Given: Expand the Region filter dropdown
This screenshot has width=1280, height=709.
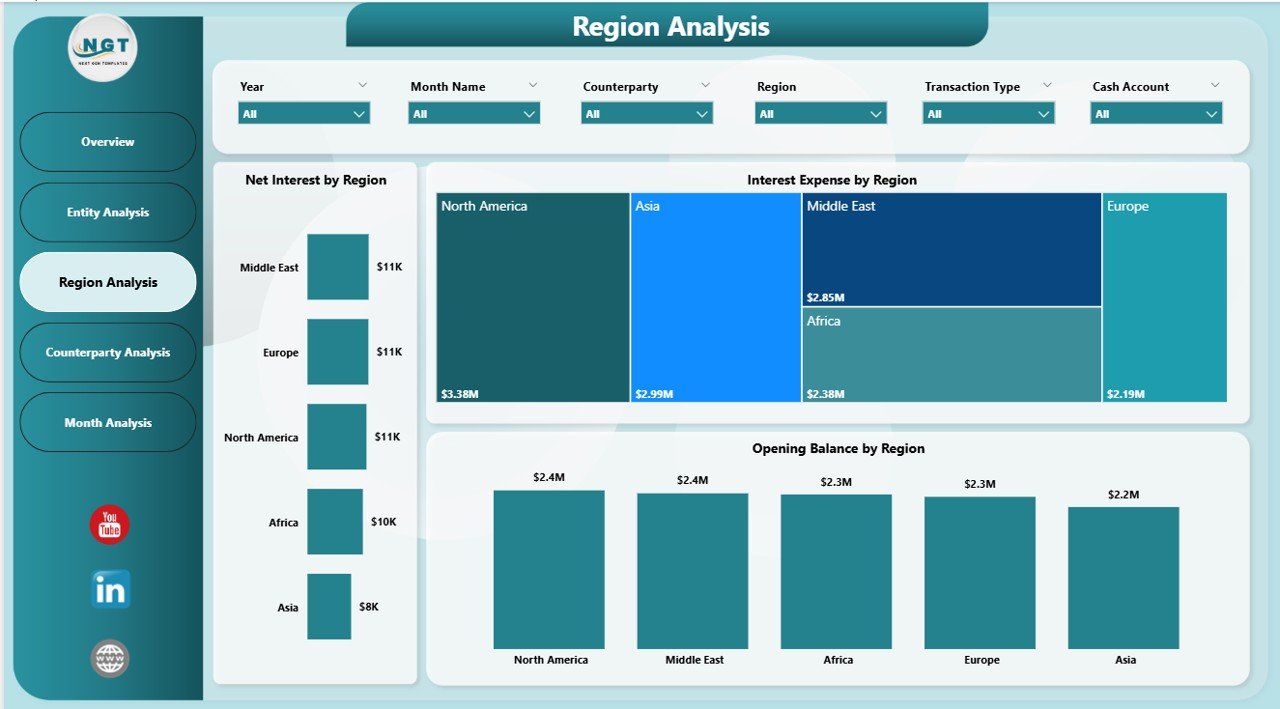Looking at the screenshot, I should pos(820,113).
